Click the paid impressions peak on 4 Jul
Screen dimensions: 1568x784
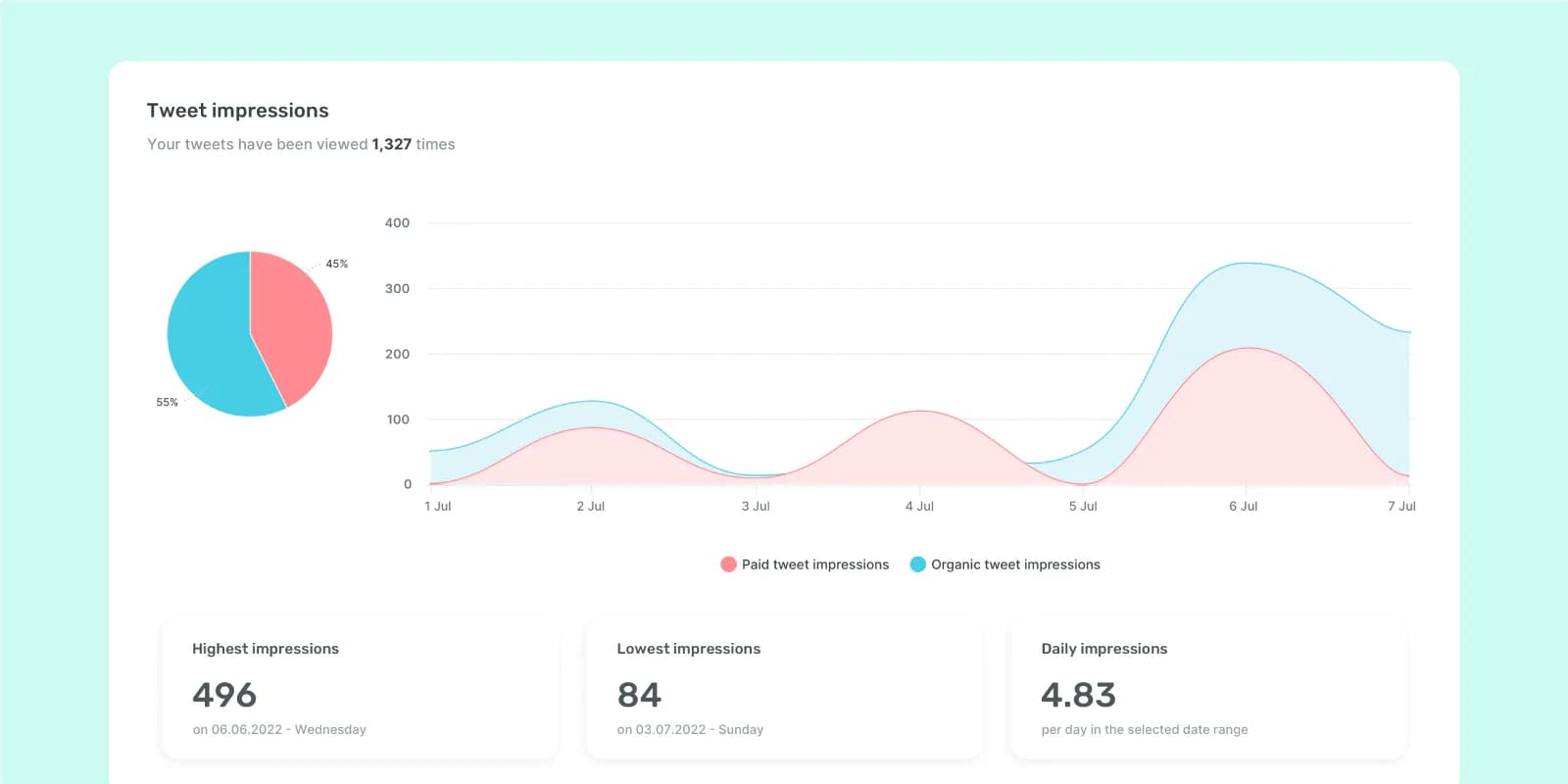click(x=919, y=411)
